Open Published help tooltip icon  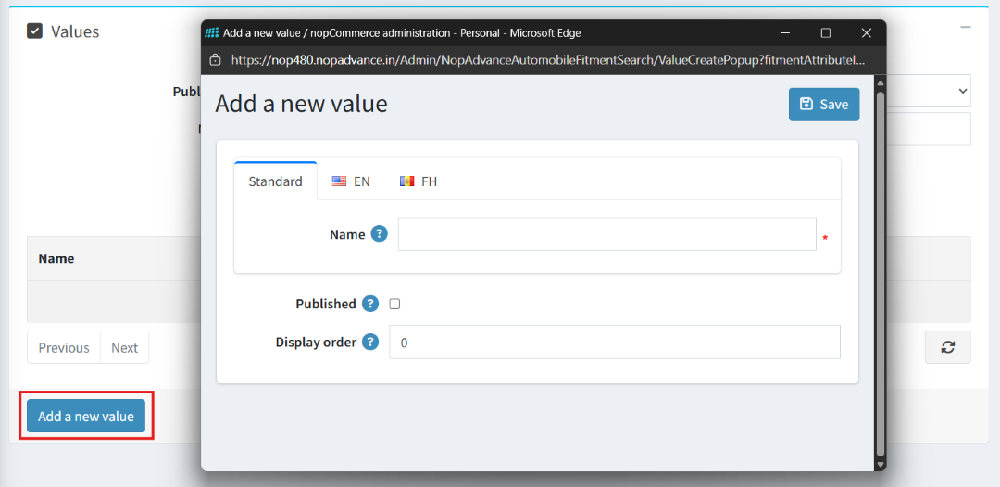[371, 303]
